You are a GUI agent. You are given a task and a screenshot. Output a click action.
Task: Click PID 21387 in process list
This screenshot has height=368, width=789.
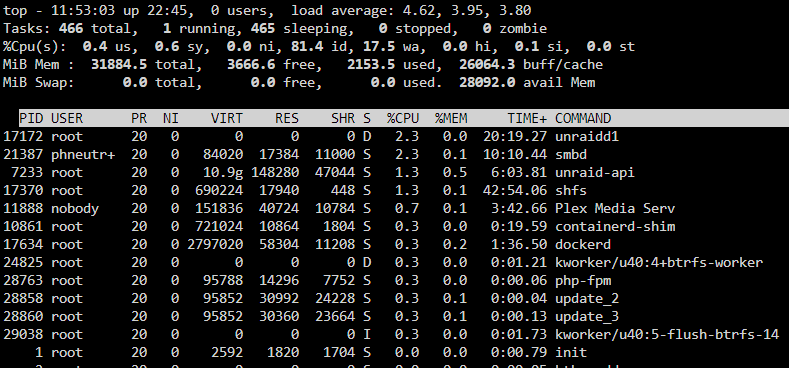coord(23,155)
